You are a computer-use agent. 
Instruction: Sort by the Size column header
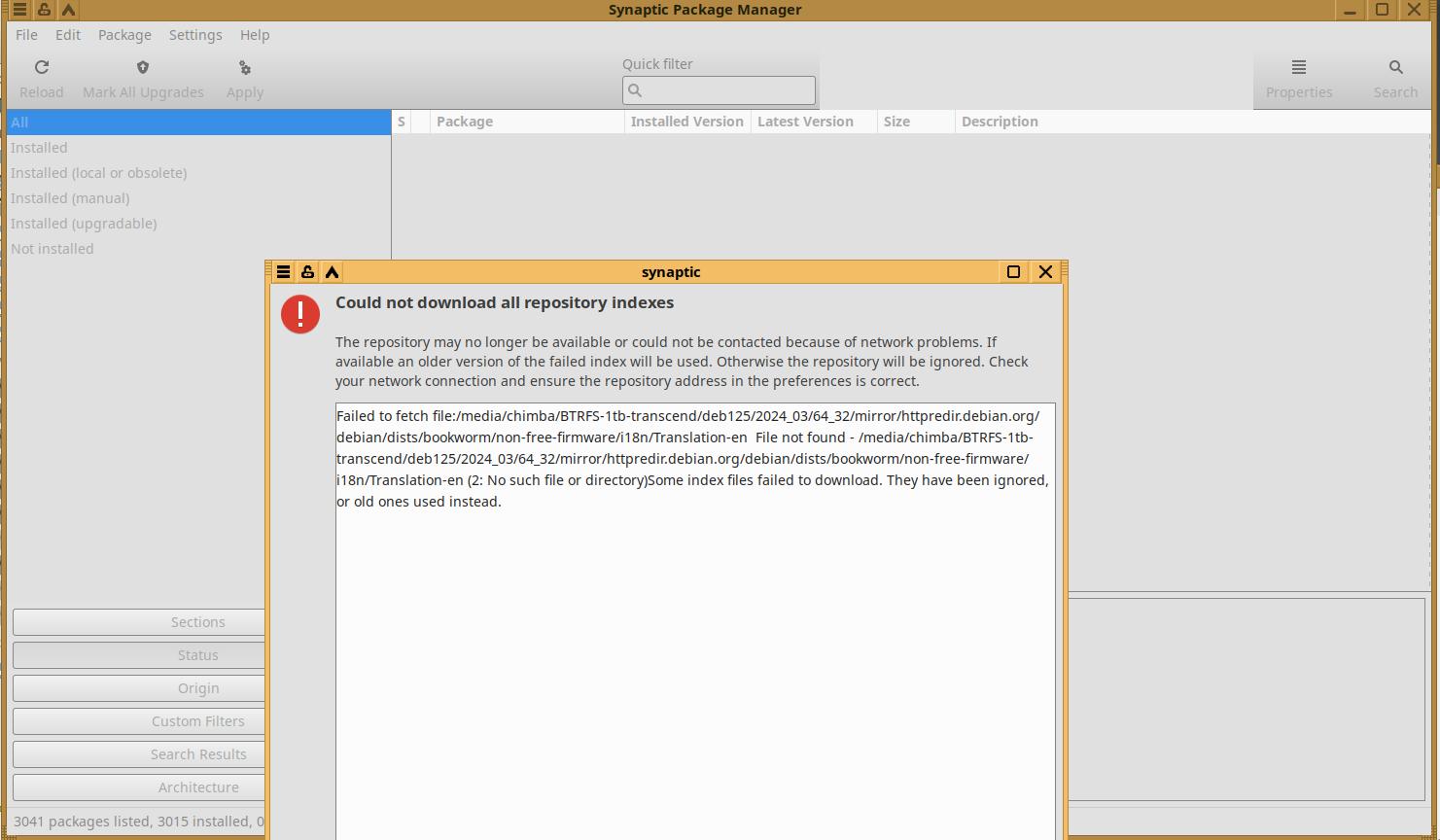[916, 122]
